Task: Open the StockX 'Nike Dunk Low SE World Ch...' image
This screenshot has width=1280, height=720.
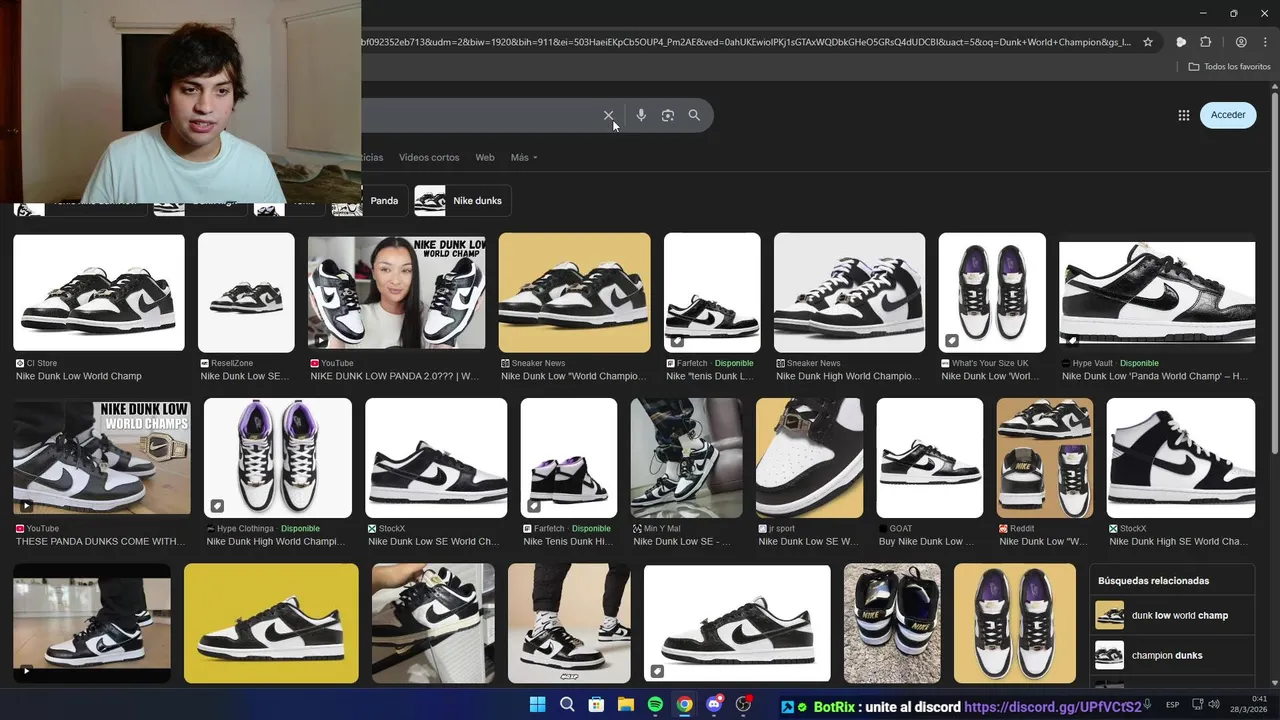Action: click(x=436, y=458)
